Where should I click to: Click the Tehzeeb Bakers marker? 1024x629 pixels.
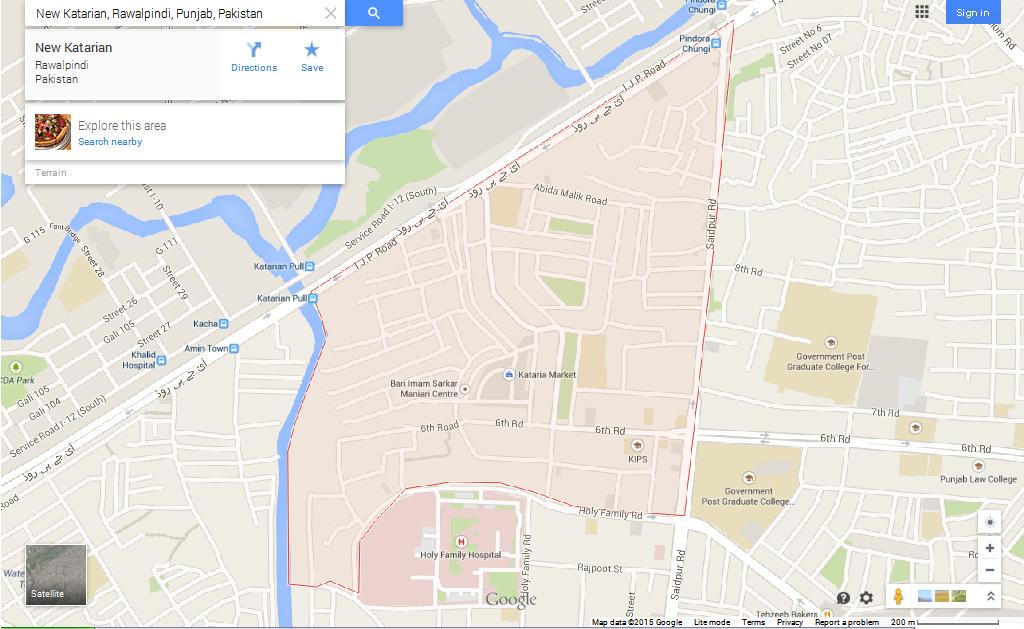pos(827,614)
